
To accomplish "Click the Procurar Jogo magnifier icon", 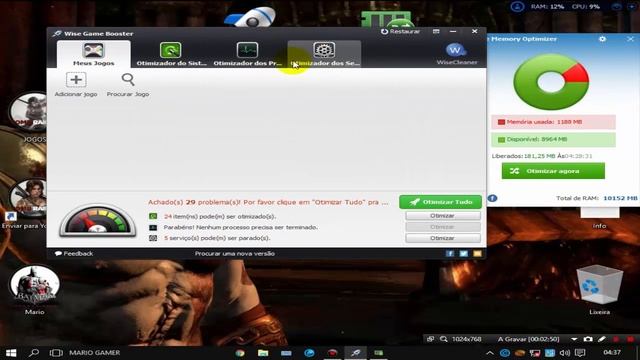I will pyautogui.click(x=128, y=80).
